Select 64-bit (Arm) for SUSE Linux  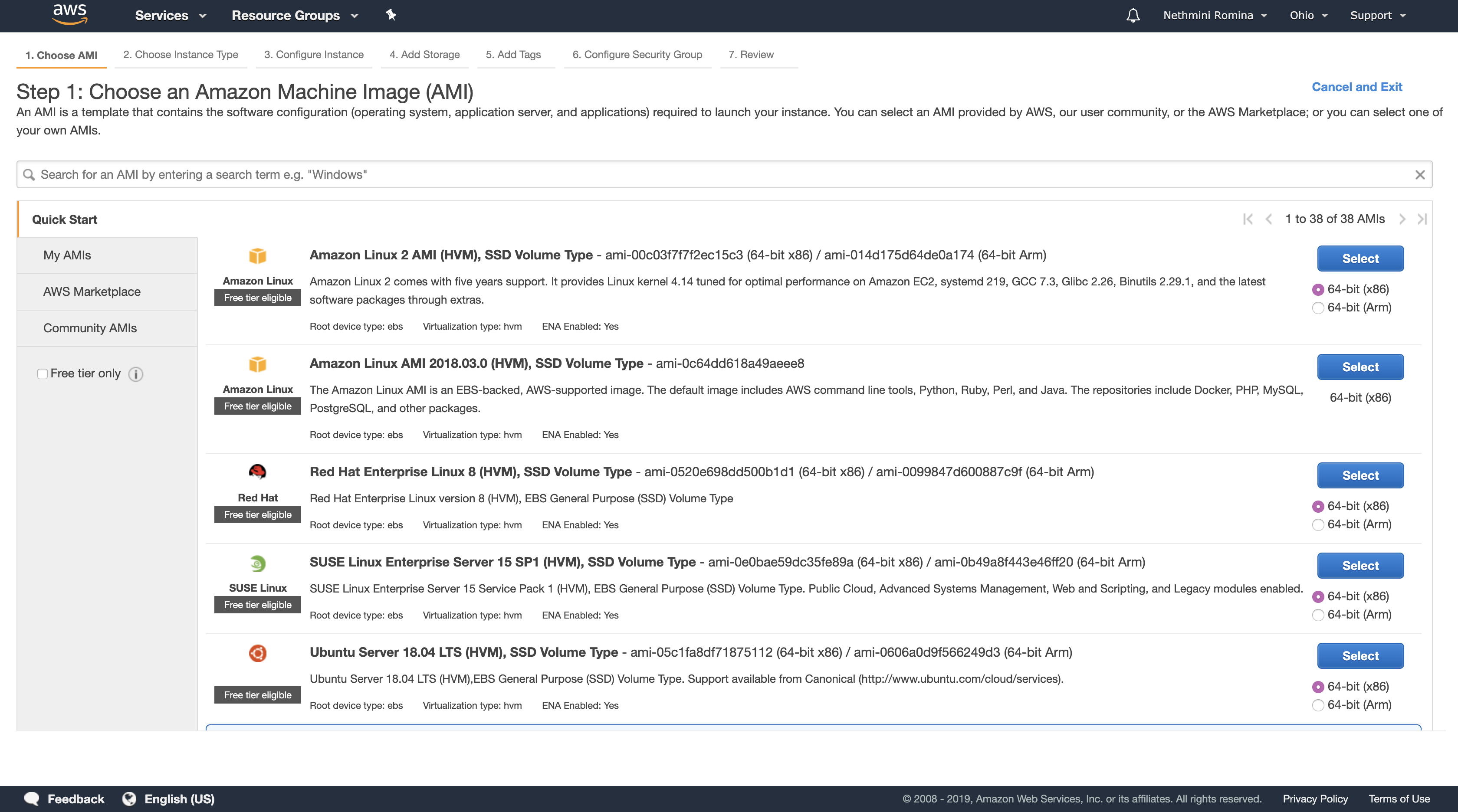point(1318,615)
